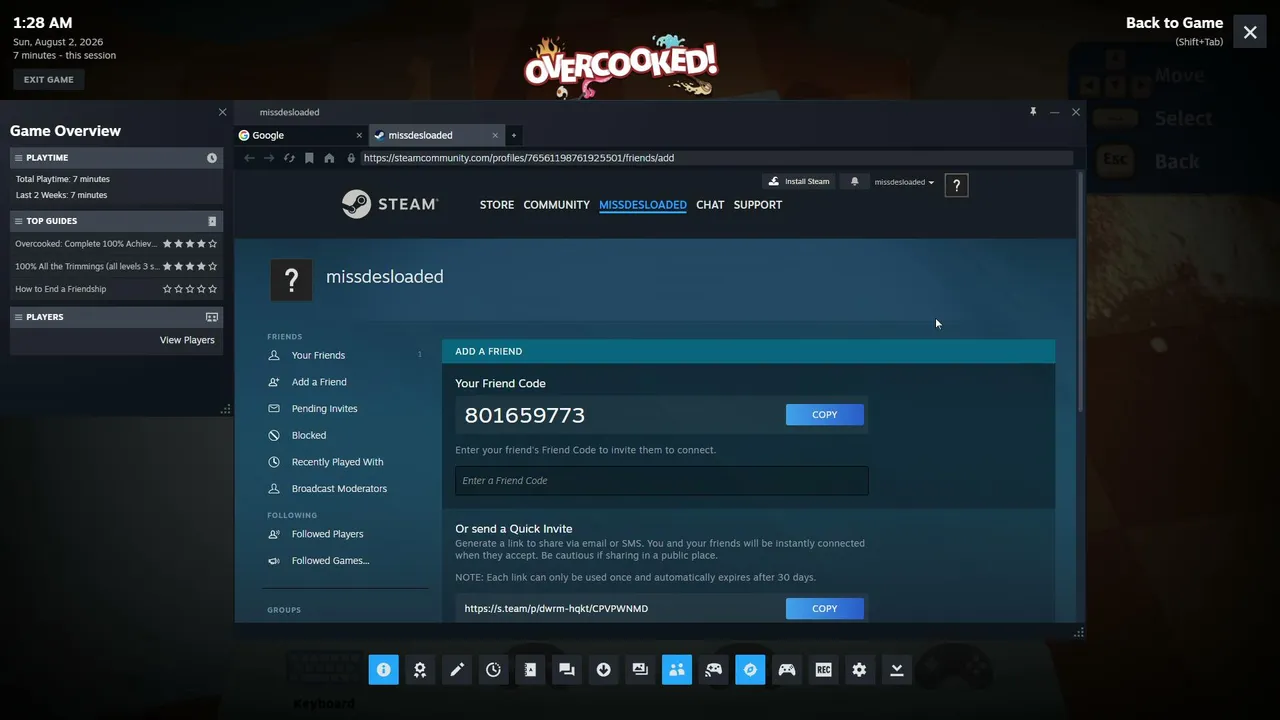The height and width of the screenshot is (720, 1280).
Task: Click the PLAYERS section header handle
Action: (18, 317)
